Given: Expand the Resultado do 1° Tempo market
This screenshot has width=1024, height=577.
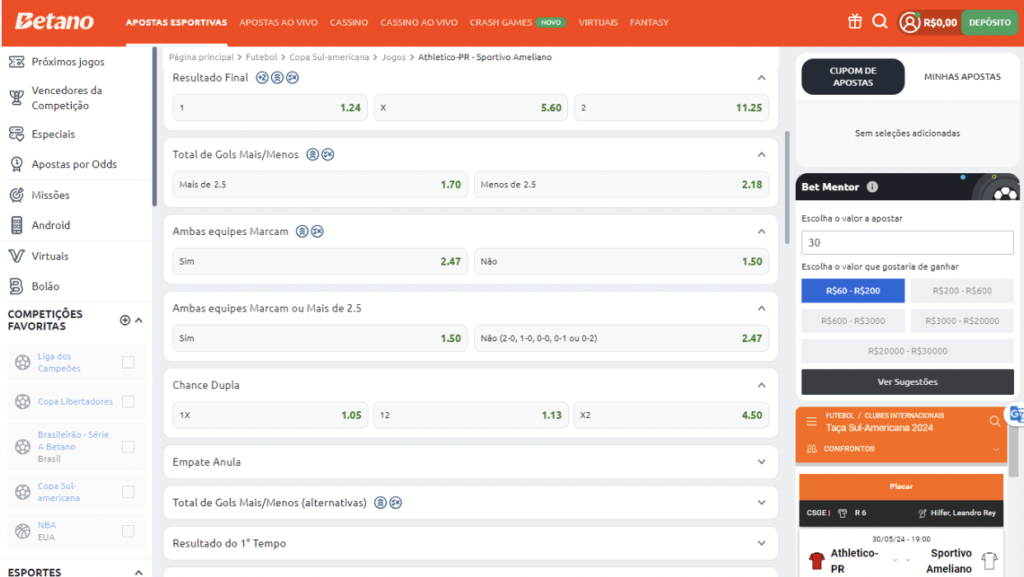Looking at the screenshot, I should pos(761,543).
